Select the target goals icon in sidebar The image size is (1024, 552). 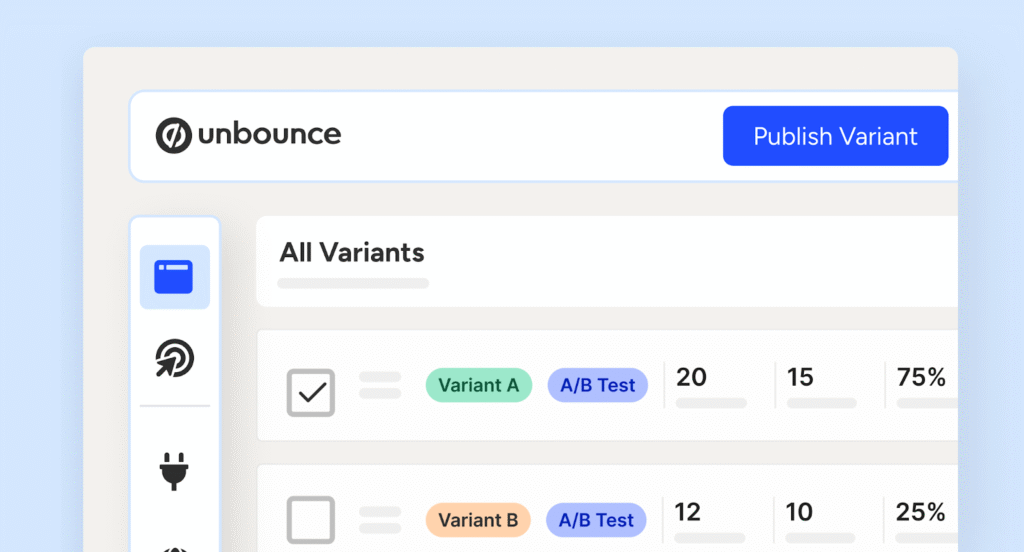[174, 358]
